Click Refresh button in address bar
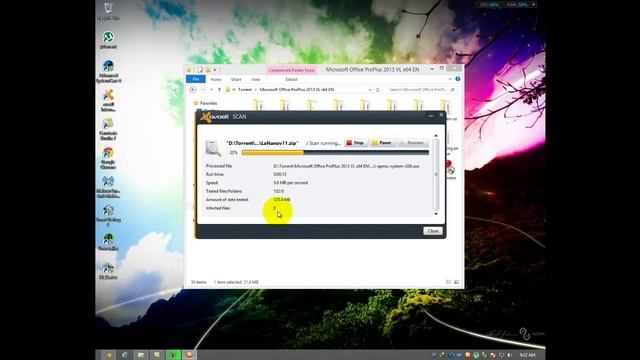This screenshot has width=640, height=360. click(x=378, y=89)
